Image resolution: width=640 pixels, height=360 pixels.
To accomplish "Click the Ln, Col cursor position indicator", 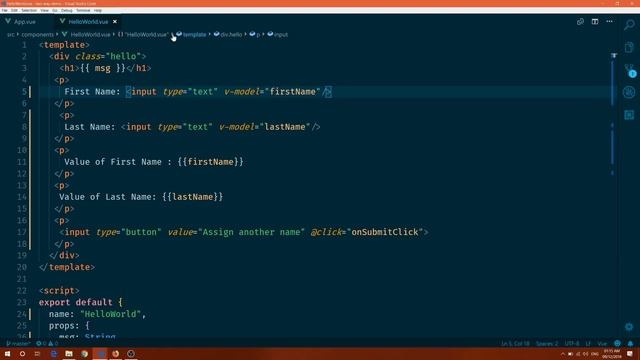I will pyautogui.click(x=515, y=344).
